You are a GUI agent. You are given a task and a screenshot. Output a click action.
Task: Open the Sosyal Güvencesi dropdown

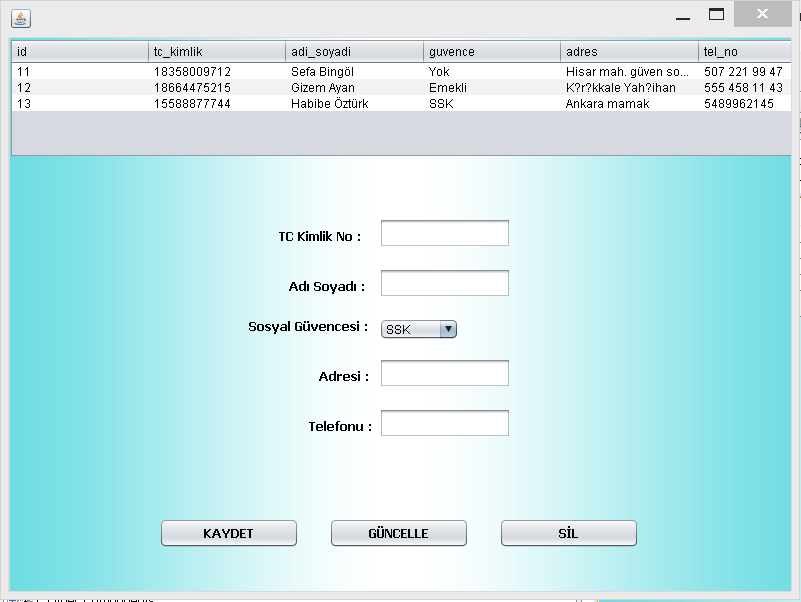tap(418, 329)
